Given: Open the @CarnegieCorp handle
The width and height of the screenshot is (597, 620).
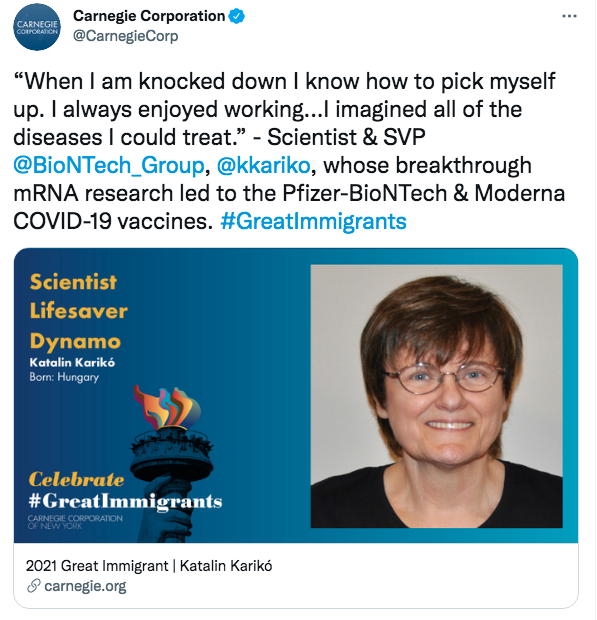Looking at the screenshot, I should [x=126, y=36].
